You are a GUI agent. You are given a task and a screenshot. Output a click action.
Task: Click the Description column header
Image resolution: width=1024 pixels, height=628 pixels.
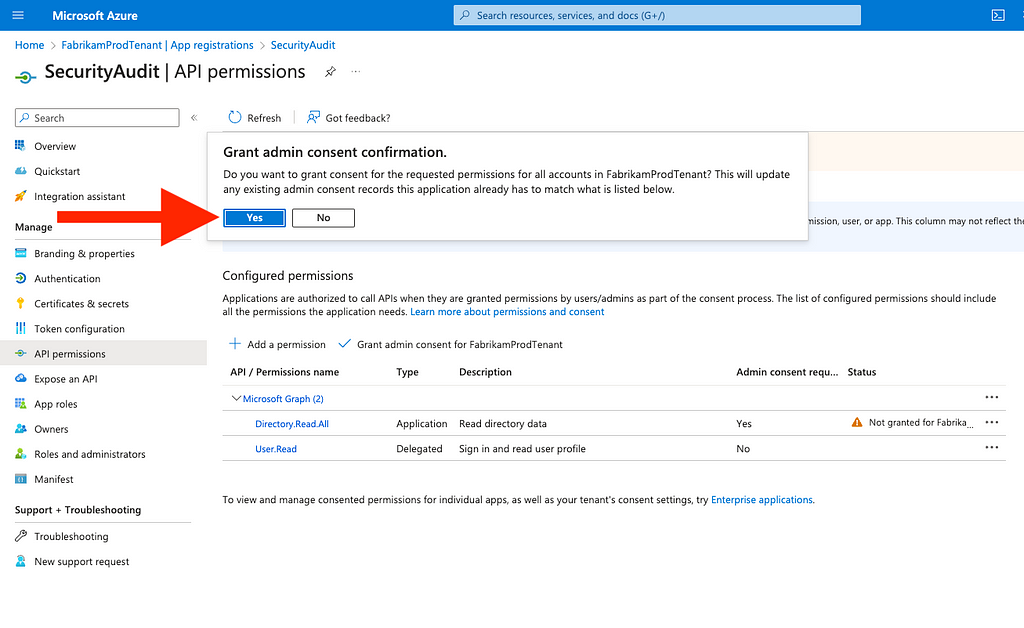click(x=485, y=372)
